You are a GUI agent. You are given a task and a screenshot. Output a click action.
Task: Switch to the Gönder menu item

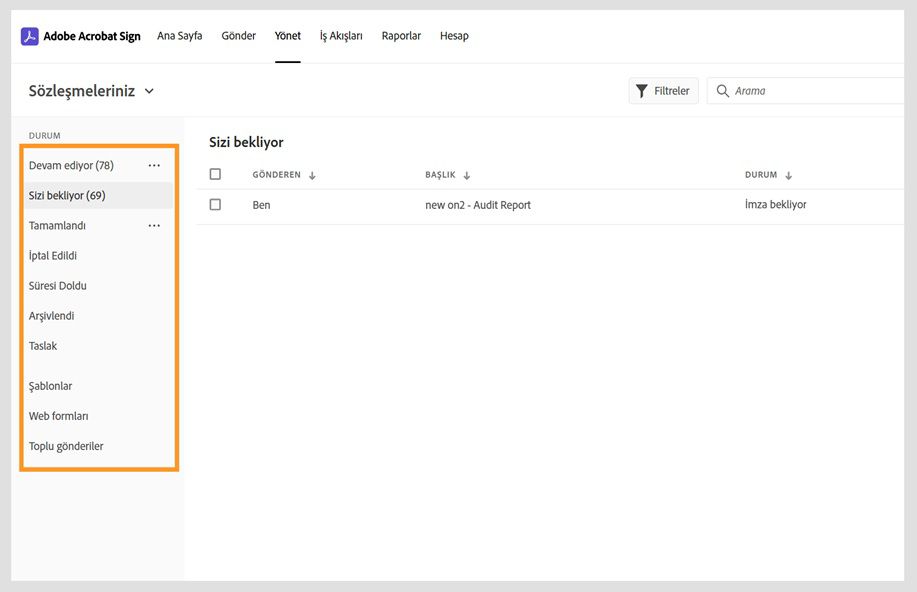tap(238, 35)
